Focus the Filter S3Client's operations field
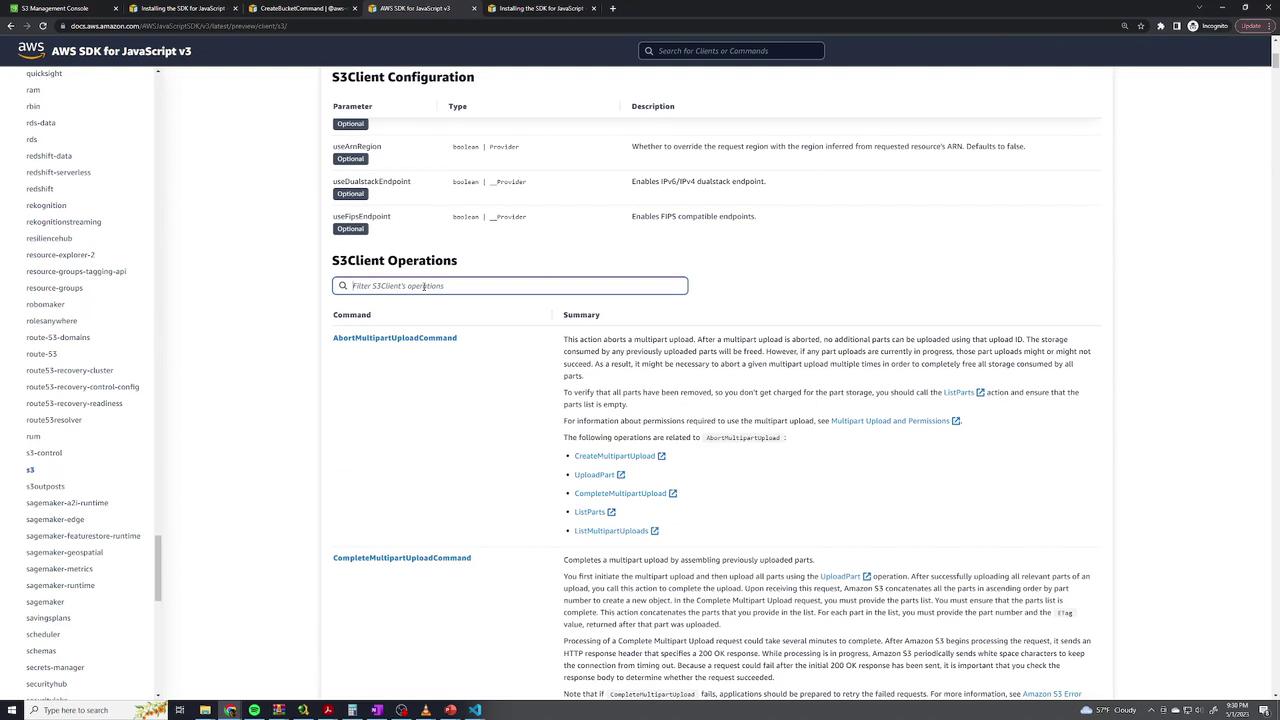Viewport: 1280px width, 720px height. 510,286
